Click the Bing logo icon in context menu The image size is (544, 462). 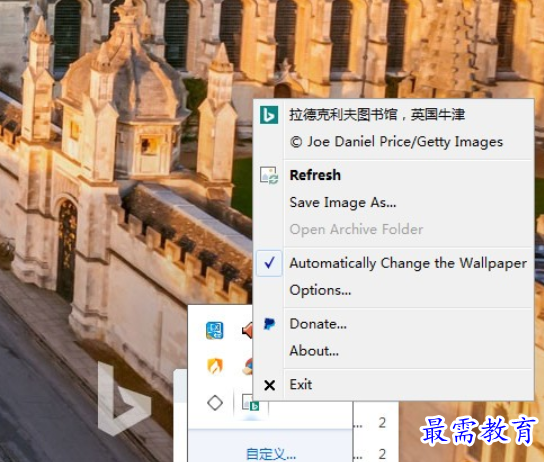269,115
